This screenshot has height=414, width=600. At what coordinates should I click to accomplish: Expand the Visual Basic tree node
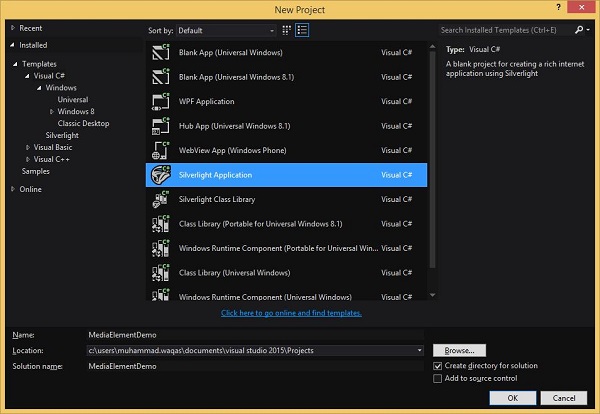(29, 147)
